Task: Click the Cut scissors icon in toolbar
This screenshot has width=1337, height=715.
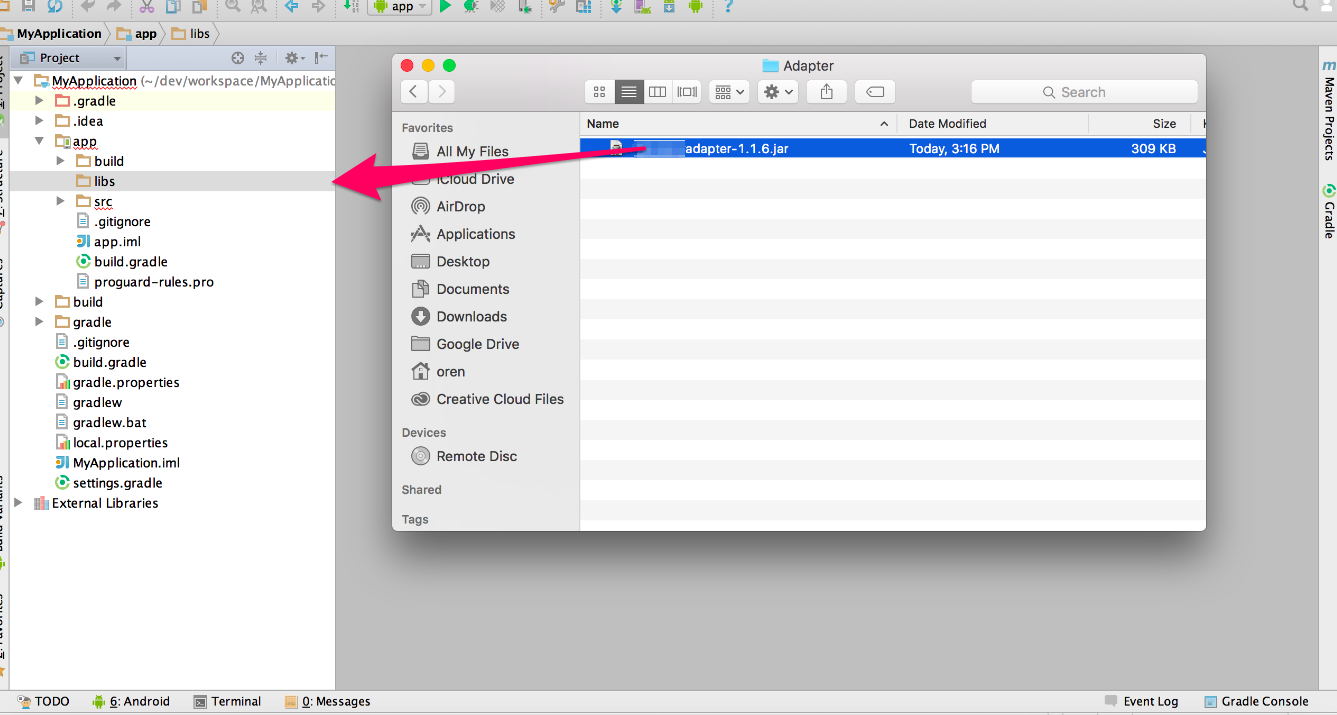Action: pyautogui.click(x=147, y=6)
